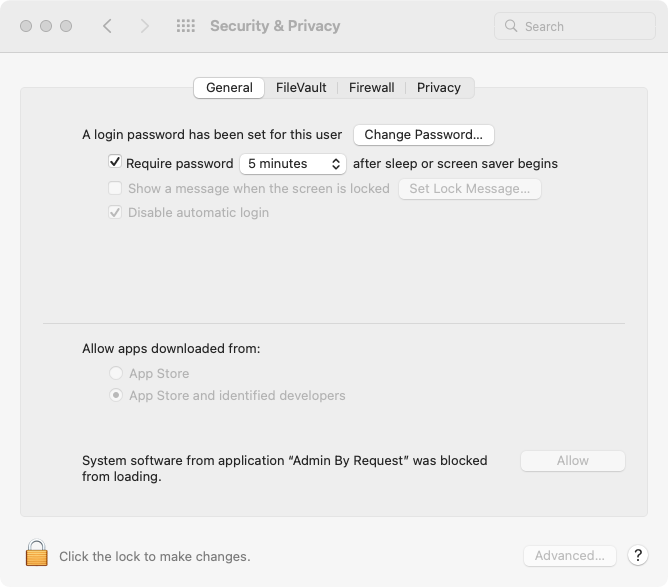Allow blocked Admin By Request software

click(573, 460)
